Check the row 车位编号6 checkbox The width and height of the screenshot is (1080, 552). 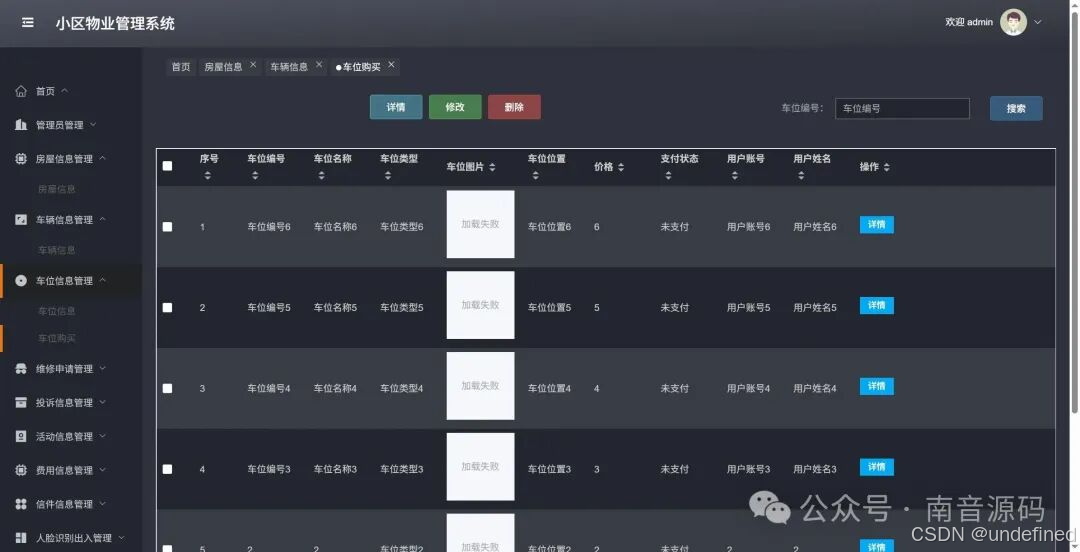(167, 227)
